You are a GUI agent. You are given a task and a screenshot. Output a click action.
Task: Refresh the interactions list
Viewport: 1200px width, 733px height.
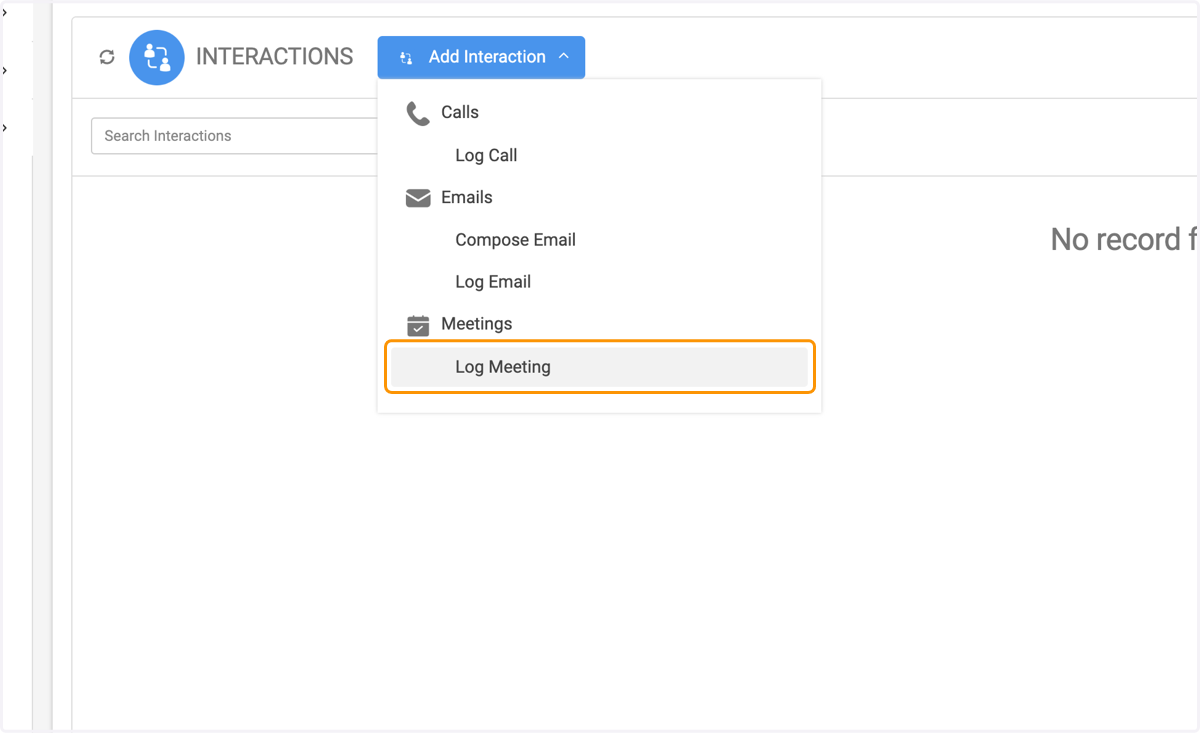coord(107,58)
